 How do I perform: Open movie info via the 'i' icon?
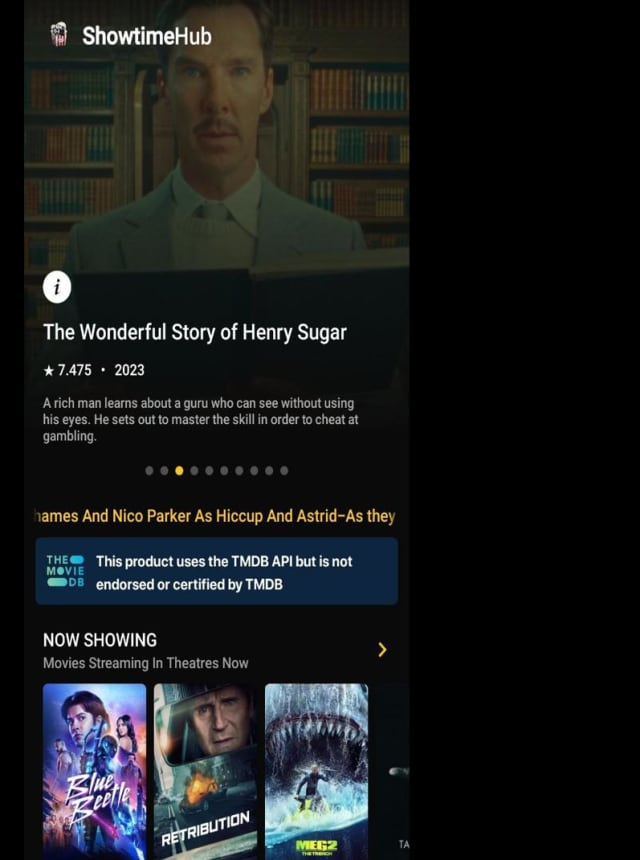tap(57, 287)
